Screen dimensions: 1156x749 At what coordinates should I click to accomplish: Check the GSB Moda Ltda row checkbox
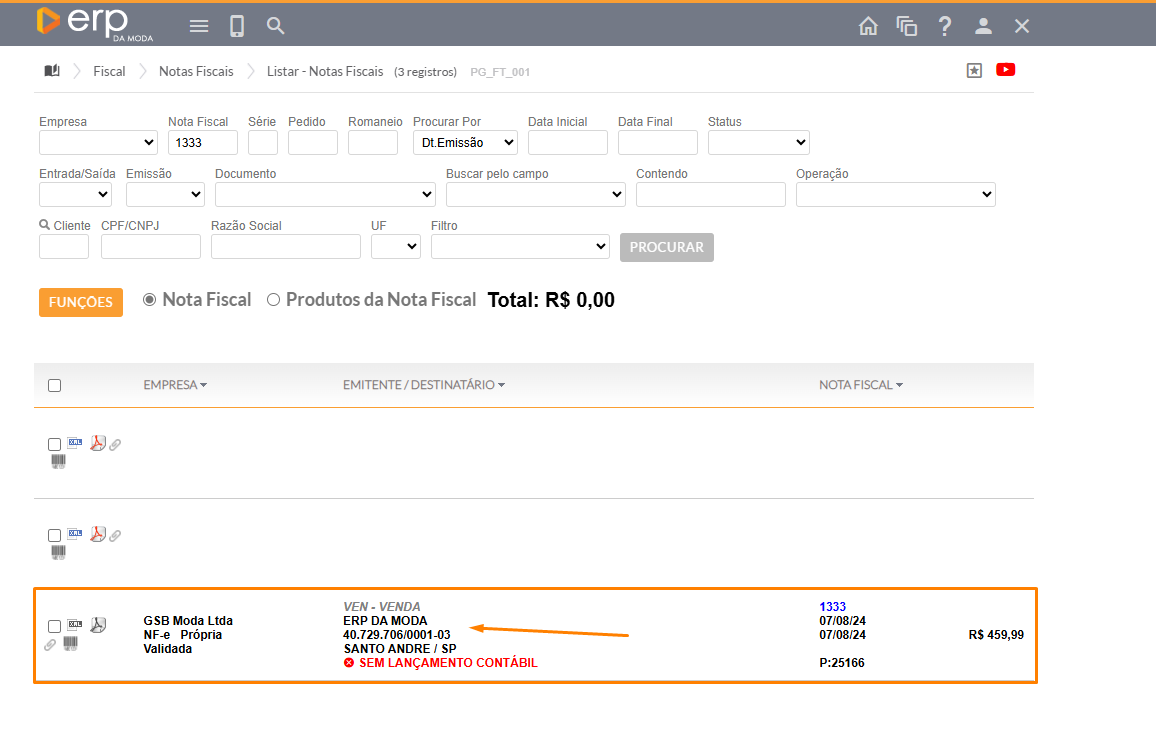[x=55, y=627]
